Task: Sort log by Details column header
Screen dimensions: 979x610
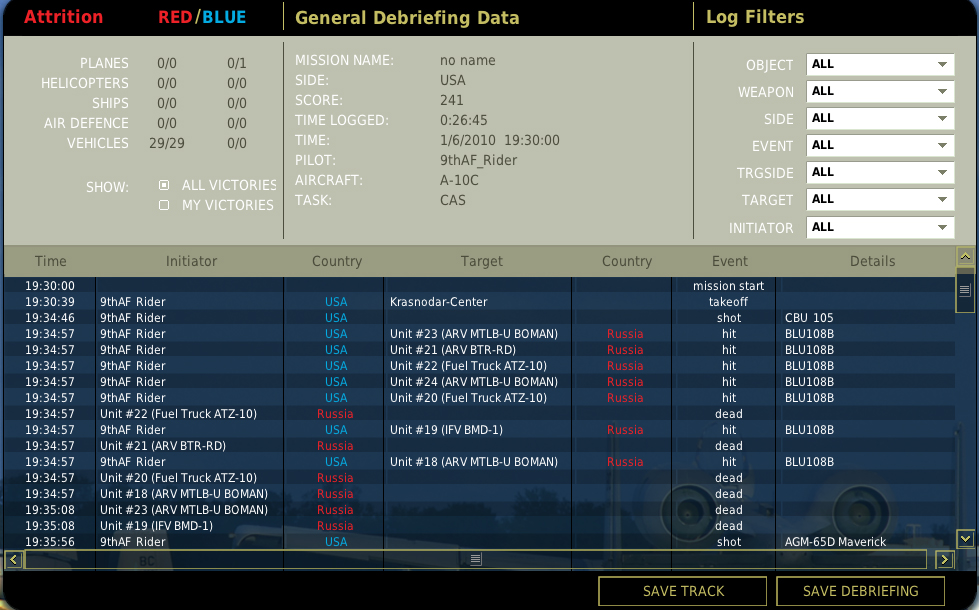Action: pyautogui.click(x=872, y=262)
